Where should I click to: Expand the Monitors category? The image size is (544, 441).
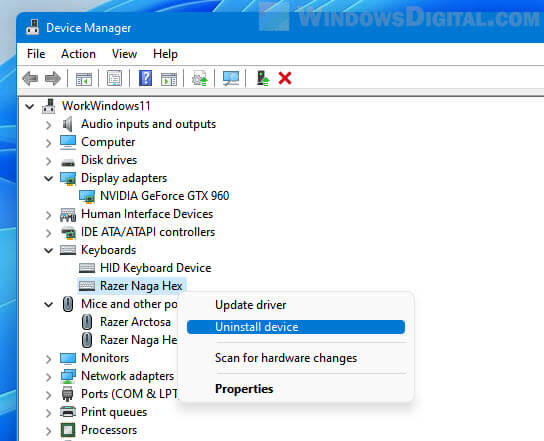tap(49, 359)
